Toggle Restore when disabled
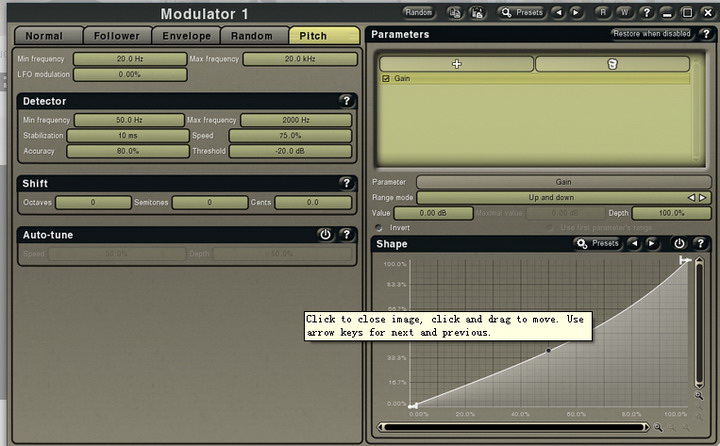The image size is (720, 446). click(x=652, y=34)
